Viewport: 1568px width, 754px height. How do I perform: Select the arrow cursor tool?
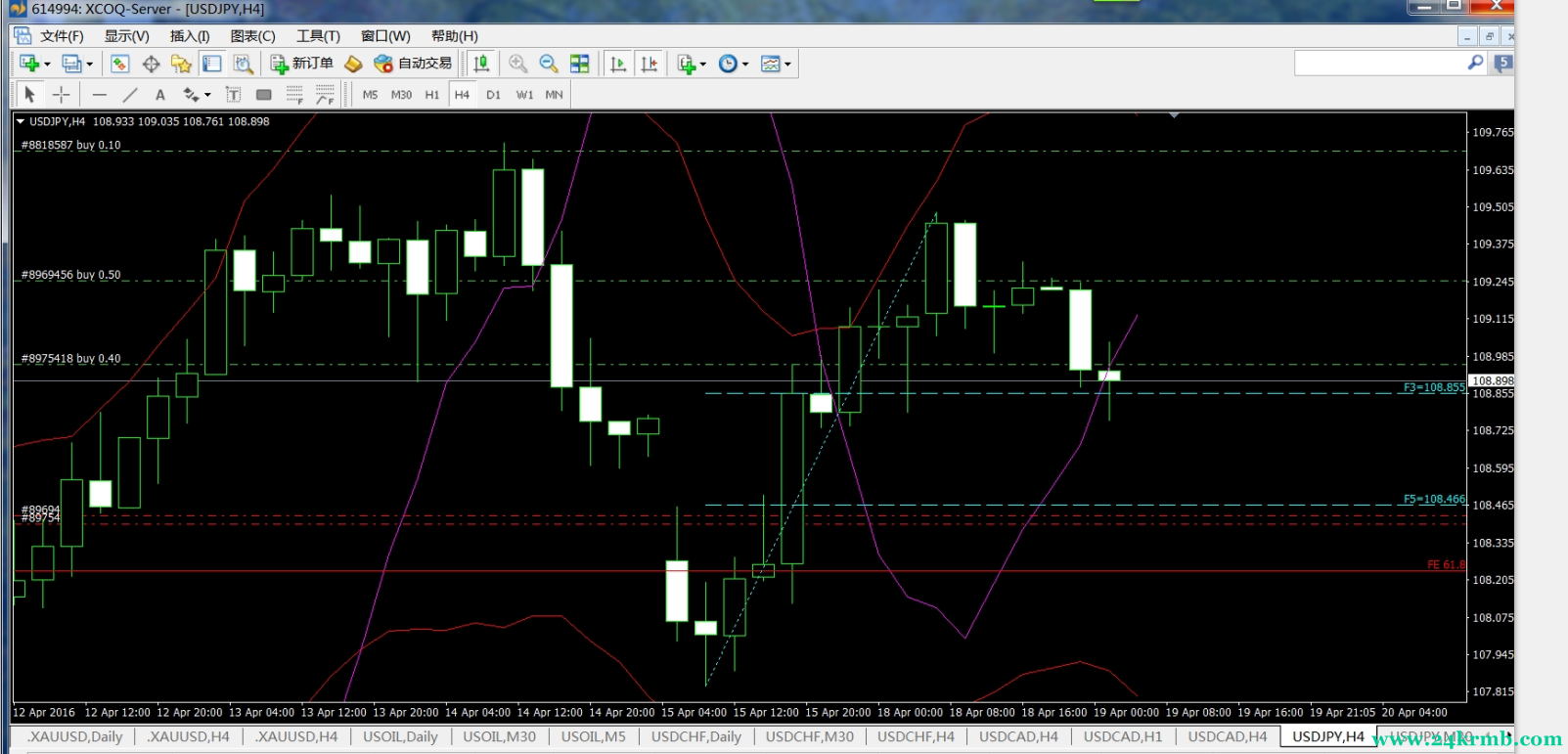29,95
